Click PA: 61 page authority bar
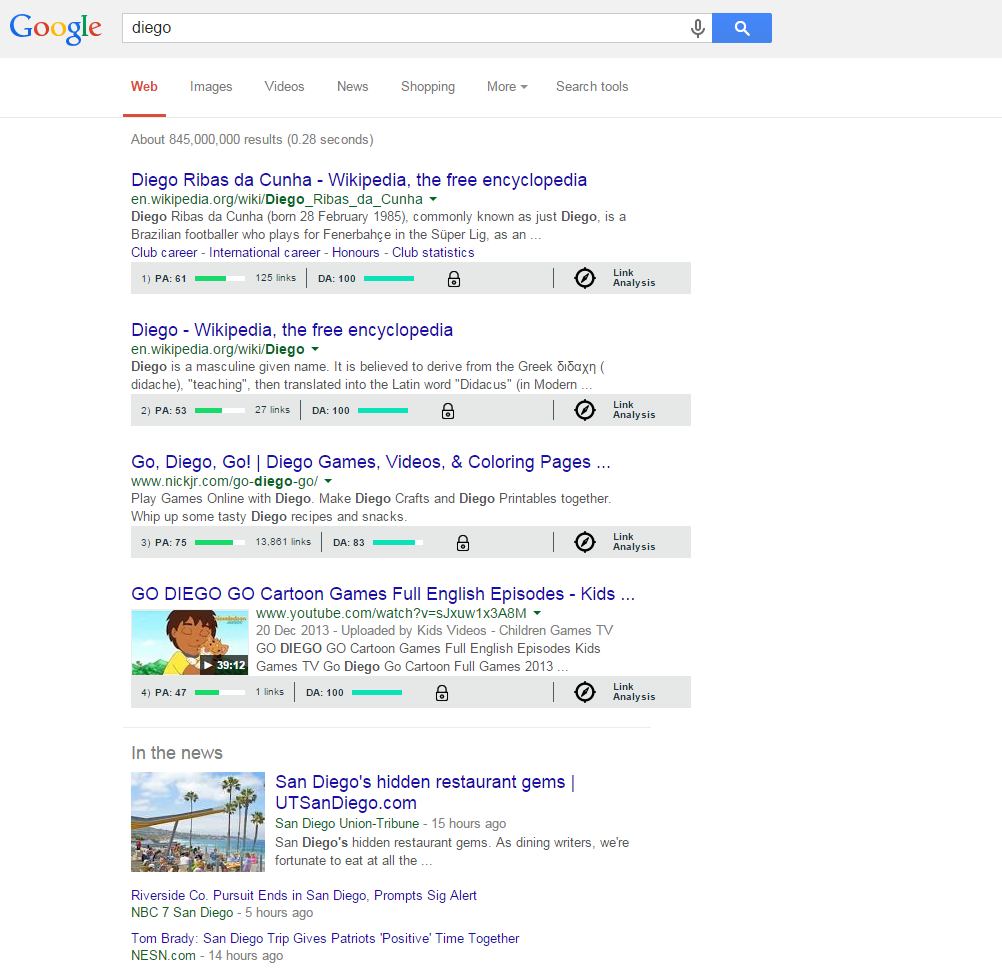This screenshot has height=971, width=1002. [x=220, y=278]
